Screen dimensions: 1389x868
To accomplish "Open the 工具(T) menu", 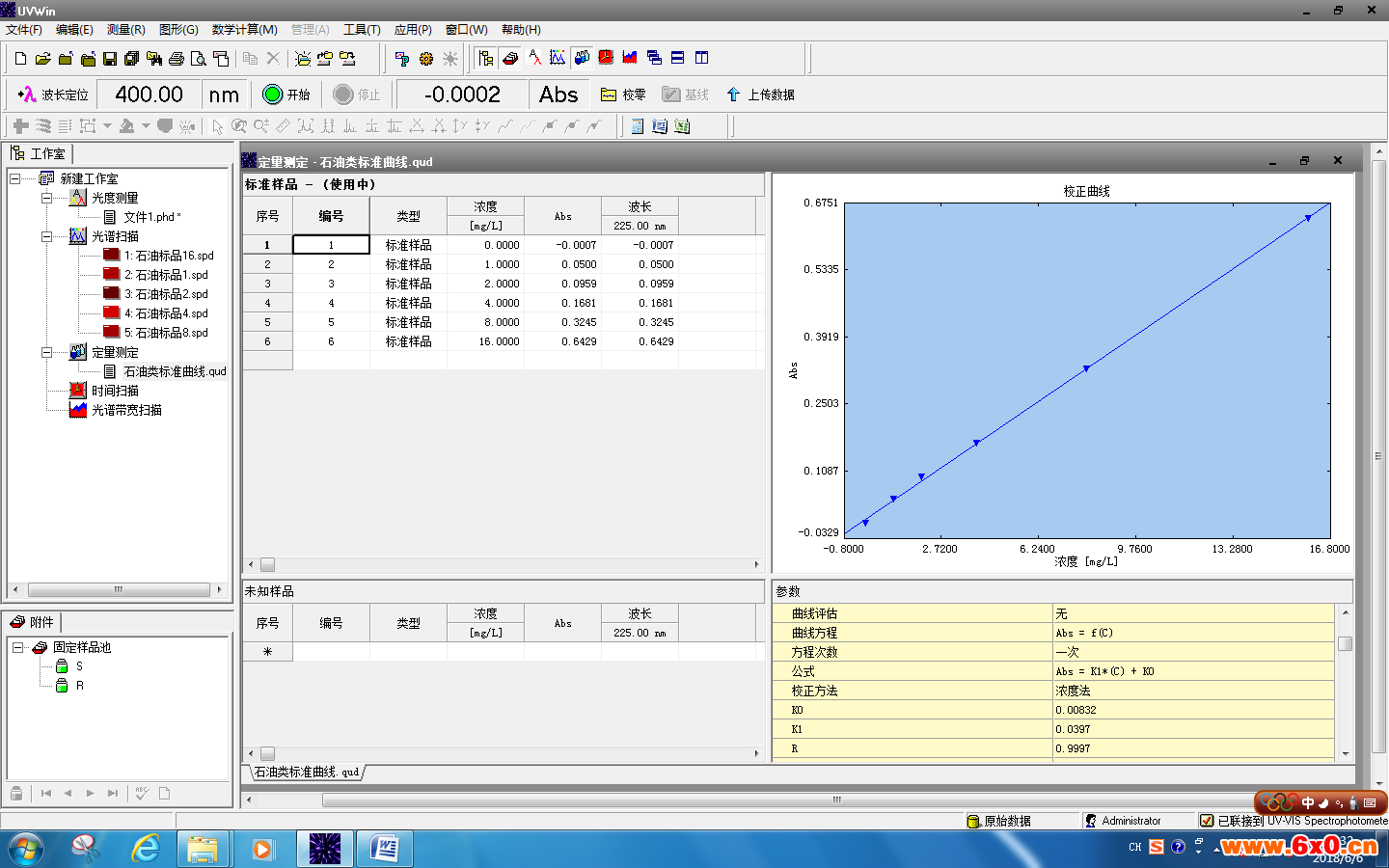I will 362,30.
